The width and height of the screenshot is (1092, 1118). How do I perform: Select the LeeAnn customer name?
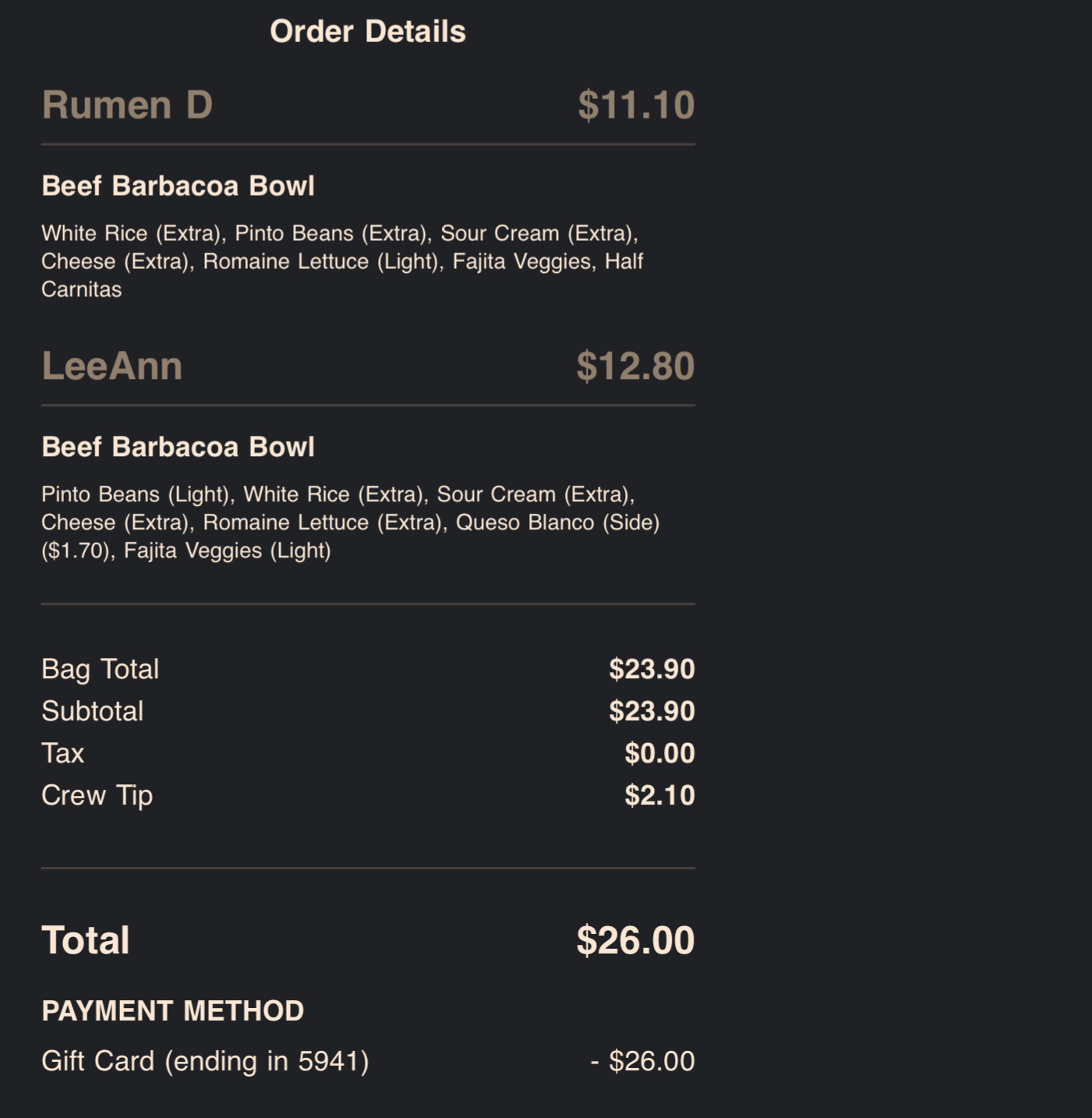click(111, 366)
